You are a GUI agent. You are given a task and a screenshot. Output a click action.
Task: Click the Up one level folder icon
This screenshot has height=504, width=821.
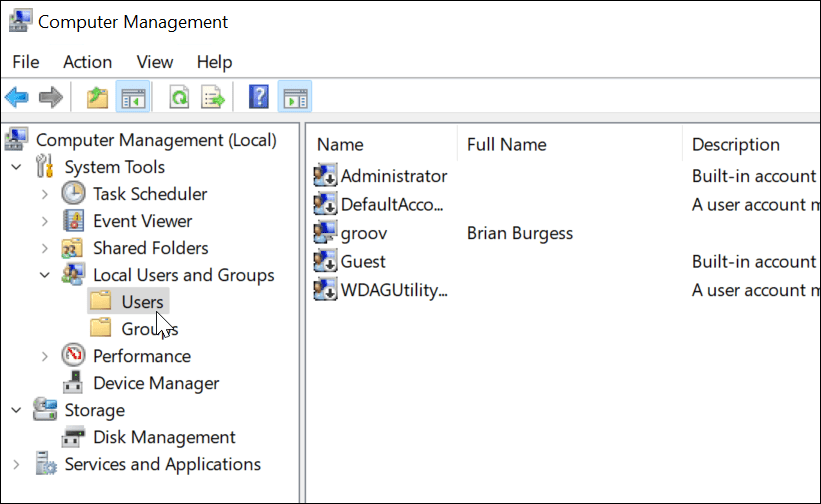click(97, 97)
